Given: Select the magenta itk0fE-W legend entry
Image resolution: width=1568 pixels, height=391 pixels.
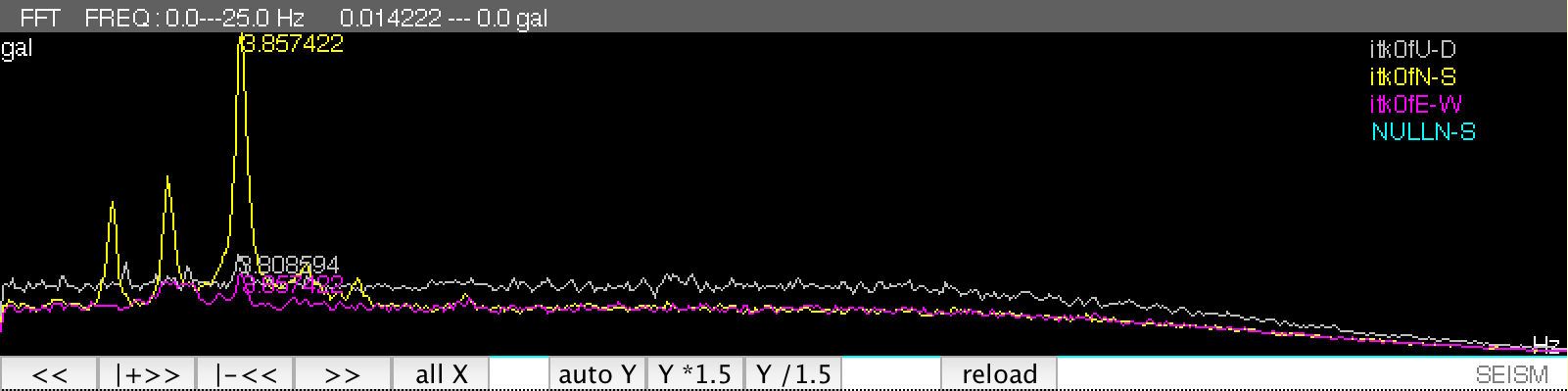Looking at the screenshot, I should 1415,104.
